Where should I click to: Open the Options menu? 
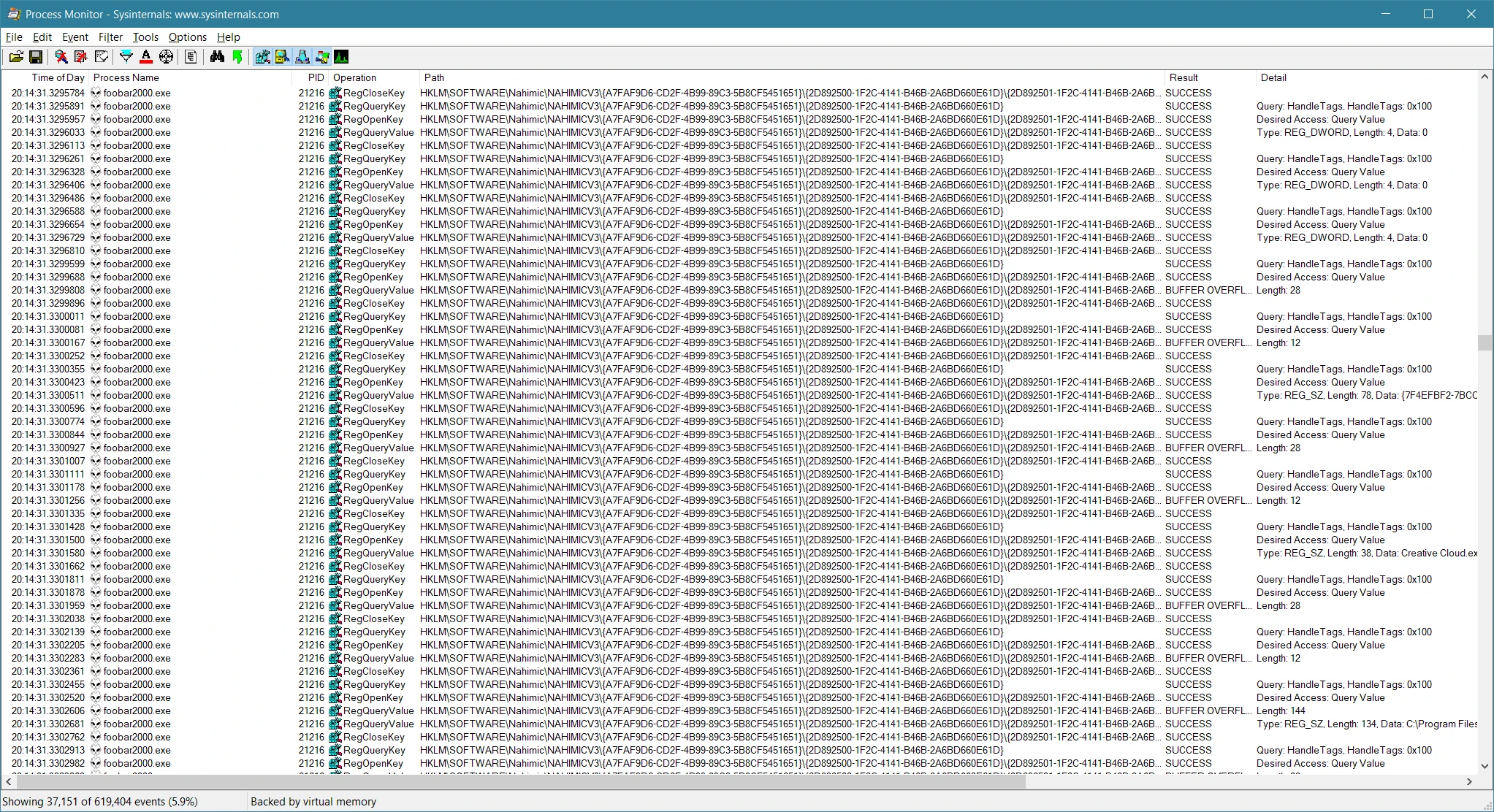tap(187, 37)
